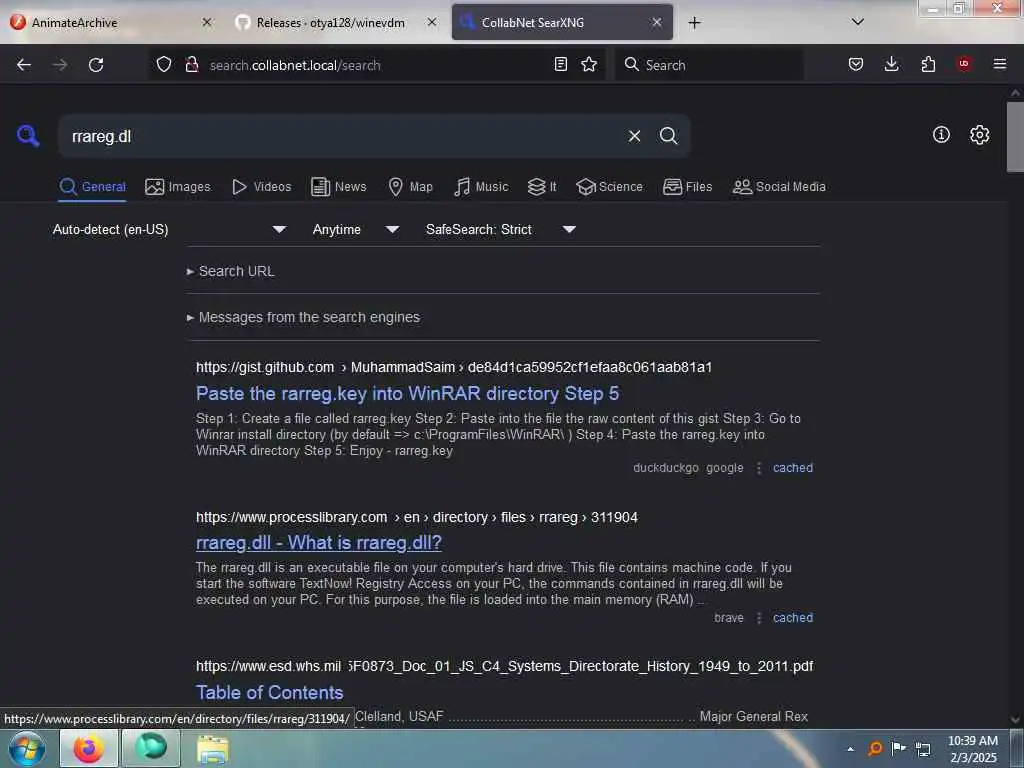The width and height of the screenshot is (1024, 768).
Task: Open cached link for gist.github result
Action: (793, 468)
